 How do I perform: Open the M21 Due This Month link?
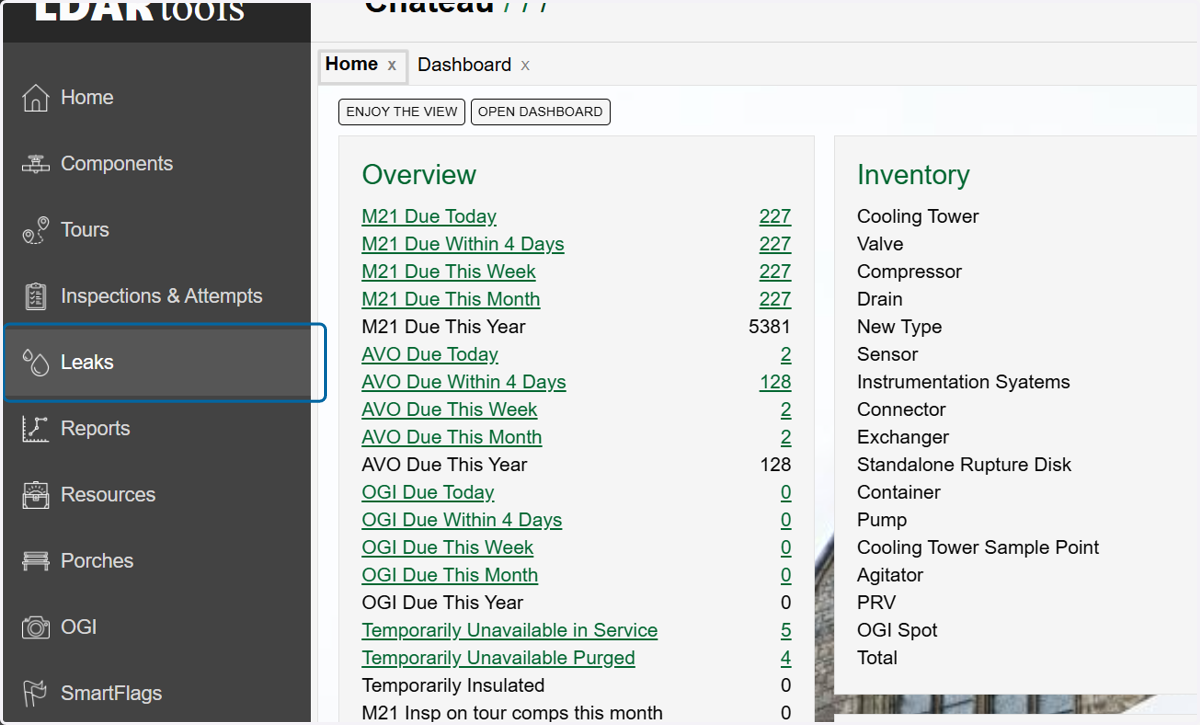click(x=451, y=299)
